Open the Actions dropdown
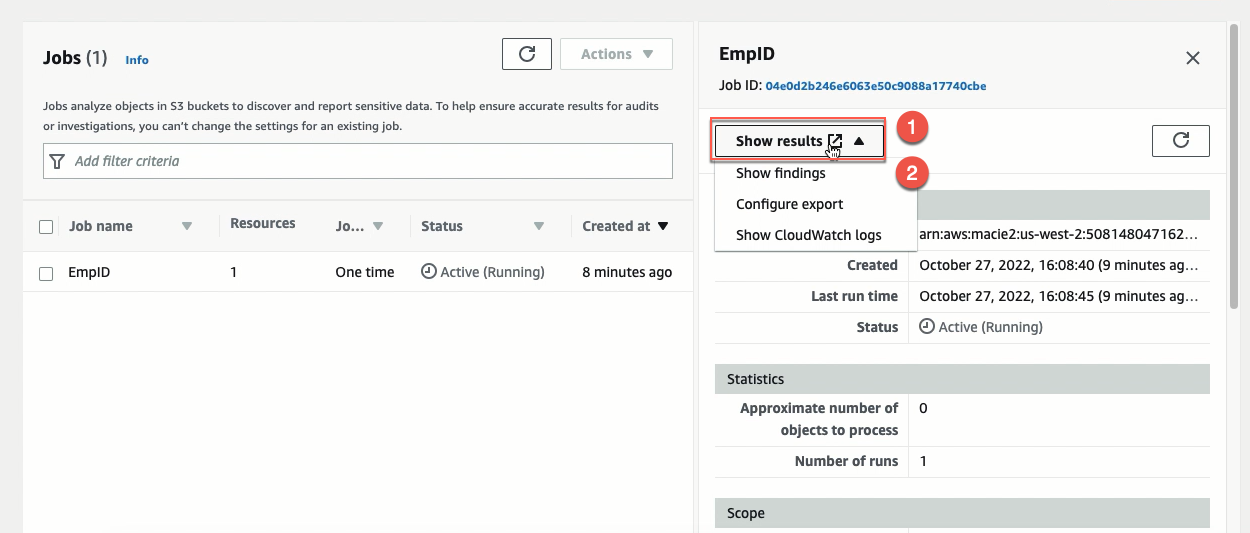 (616, 54)
